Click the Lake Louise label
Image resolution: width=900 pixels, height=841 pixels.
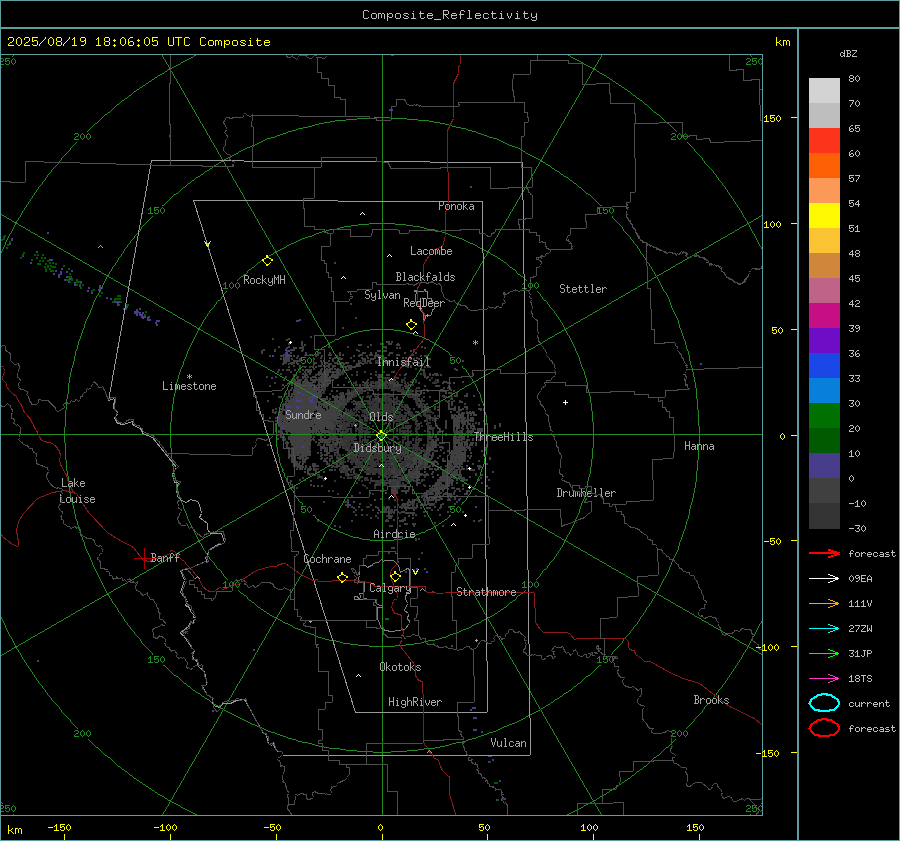[x=77, y=491]
